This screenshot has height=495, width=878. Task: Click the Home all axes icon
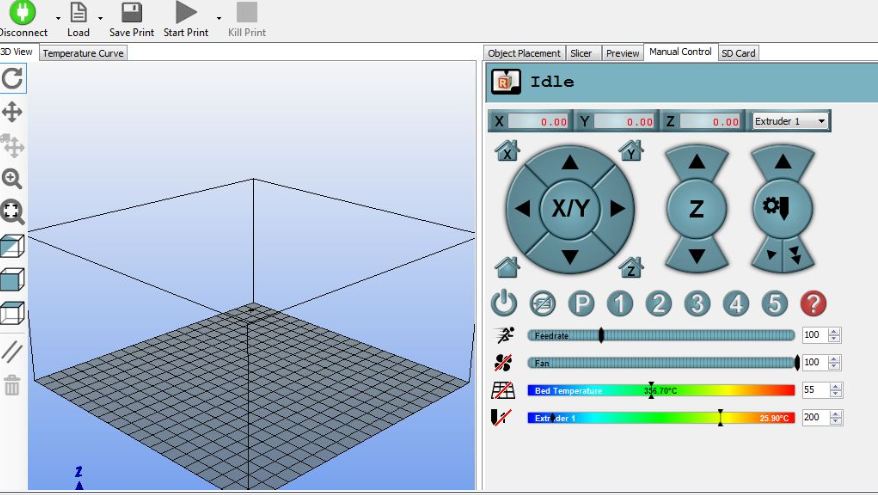(x=507, y=268)
